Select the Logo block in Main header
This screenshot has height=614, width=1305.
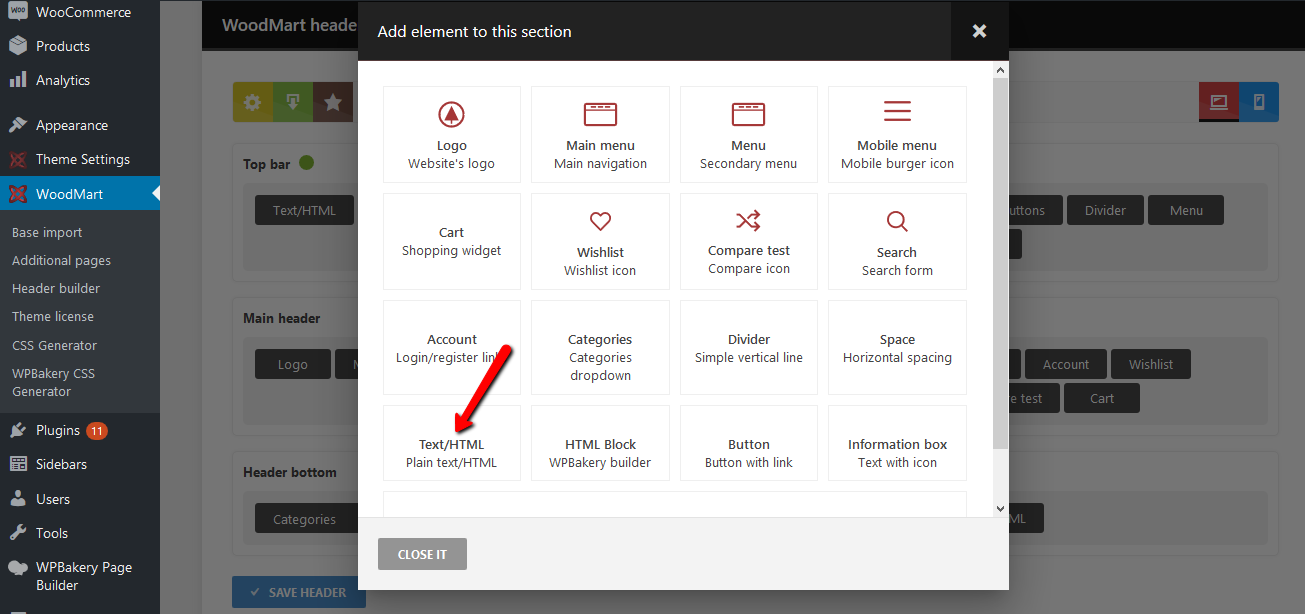[293, 364]
